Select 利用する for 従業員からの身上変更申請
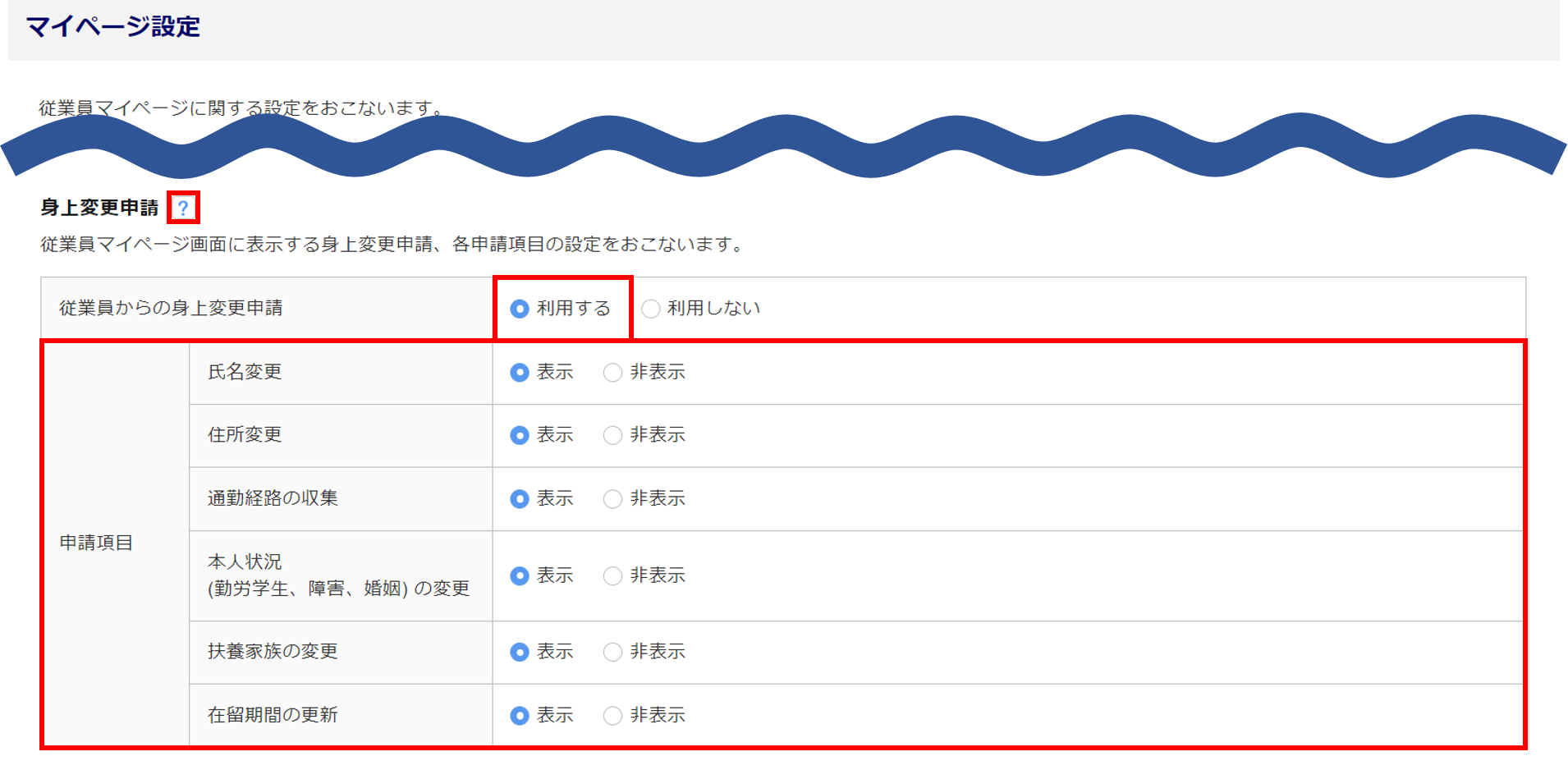Image resolution: width=1568 pixels, height=770 pixels. coord(519,309)
